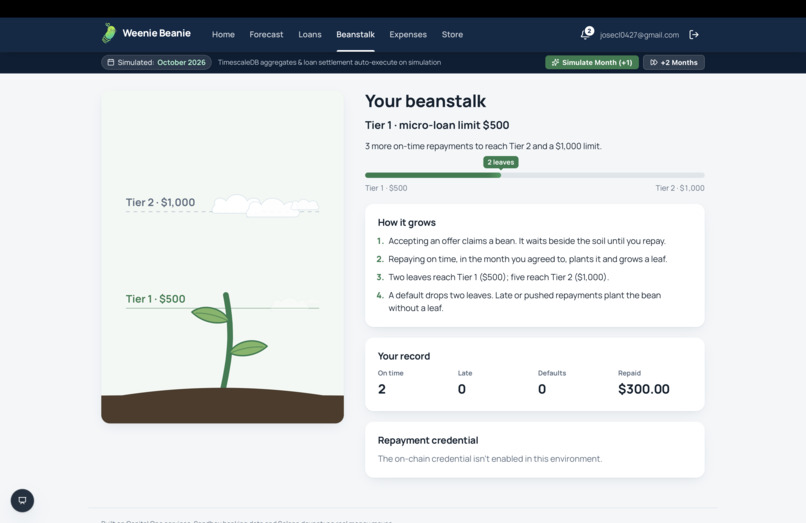The image size is (806, 523).
Task: Click the notification count badge
Action: tap(589, 31)
